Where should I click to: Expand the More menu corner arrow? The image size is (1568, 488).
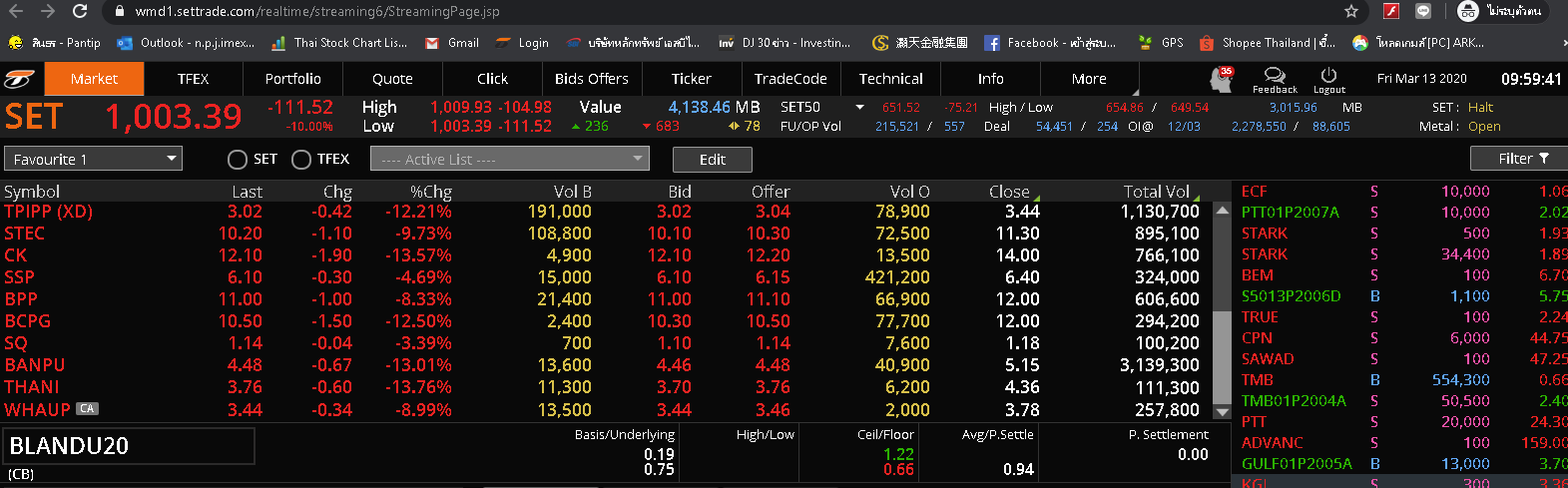1136,93
